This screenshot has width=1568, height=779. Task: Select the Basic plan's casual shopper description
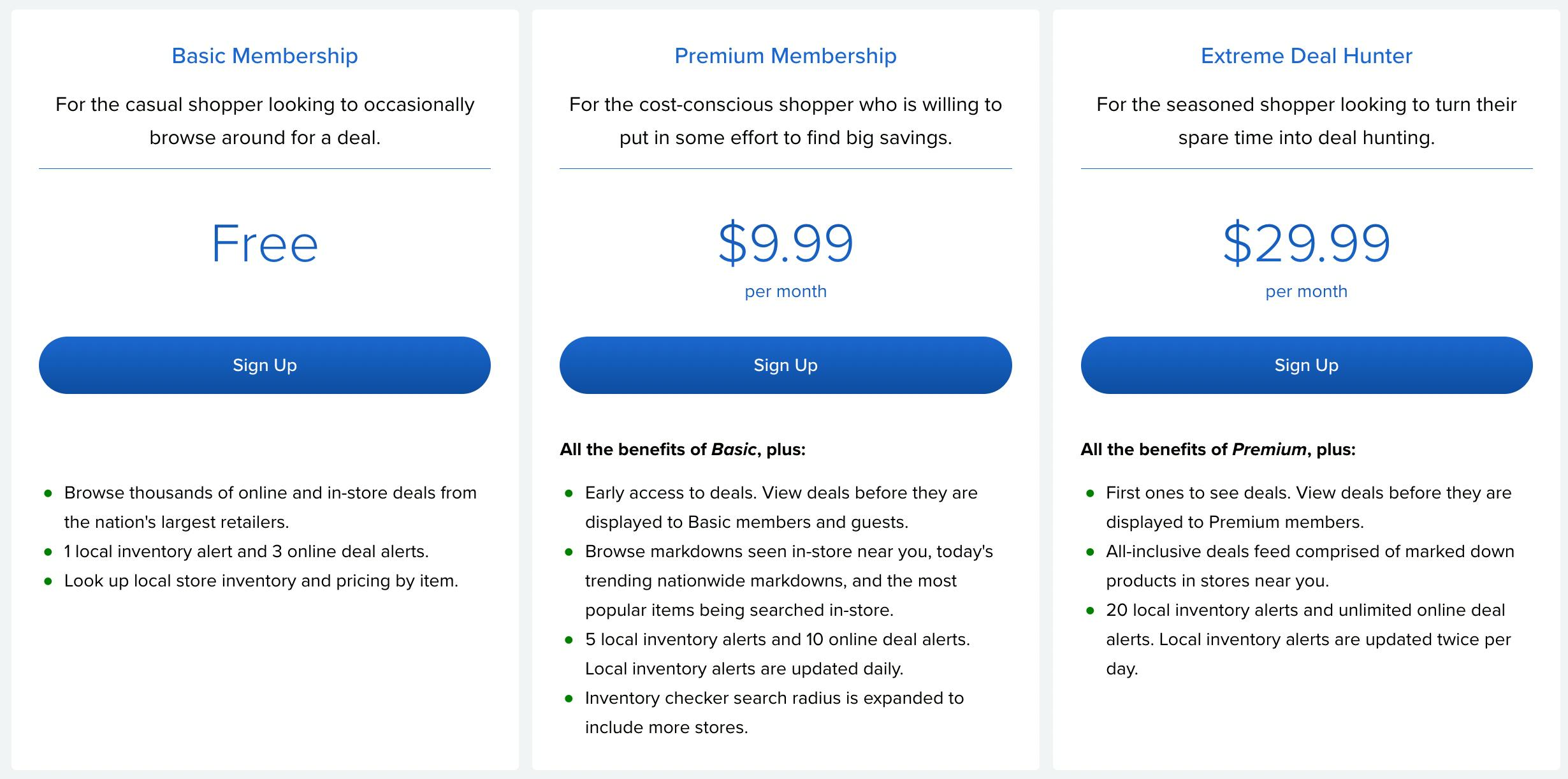coord(265,120)
